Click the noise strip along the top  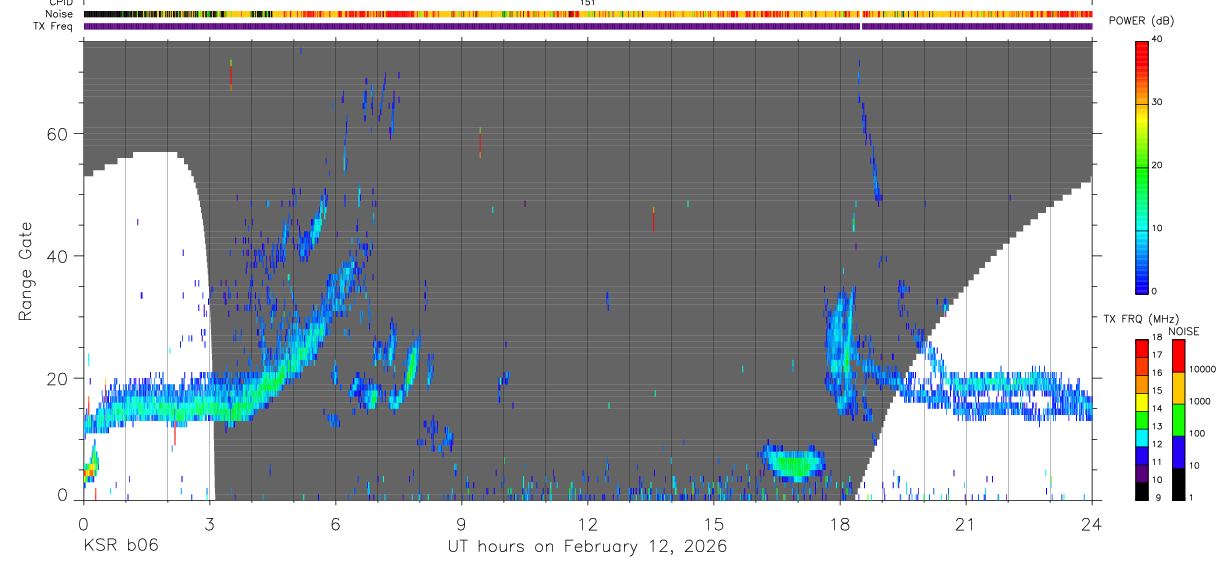[x=588, y=14]
